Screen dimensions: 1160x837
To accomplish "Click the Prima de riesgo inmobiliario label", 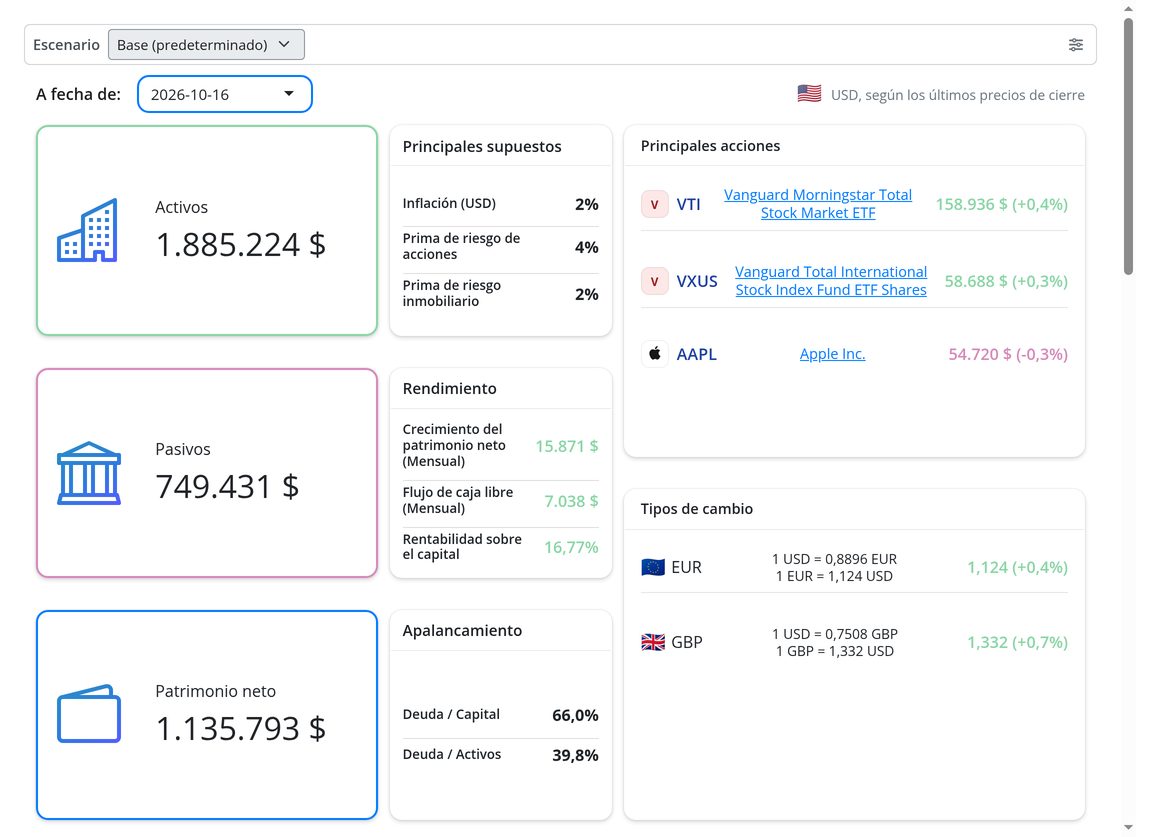I will [x=451, y=294].
